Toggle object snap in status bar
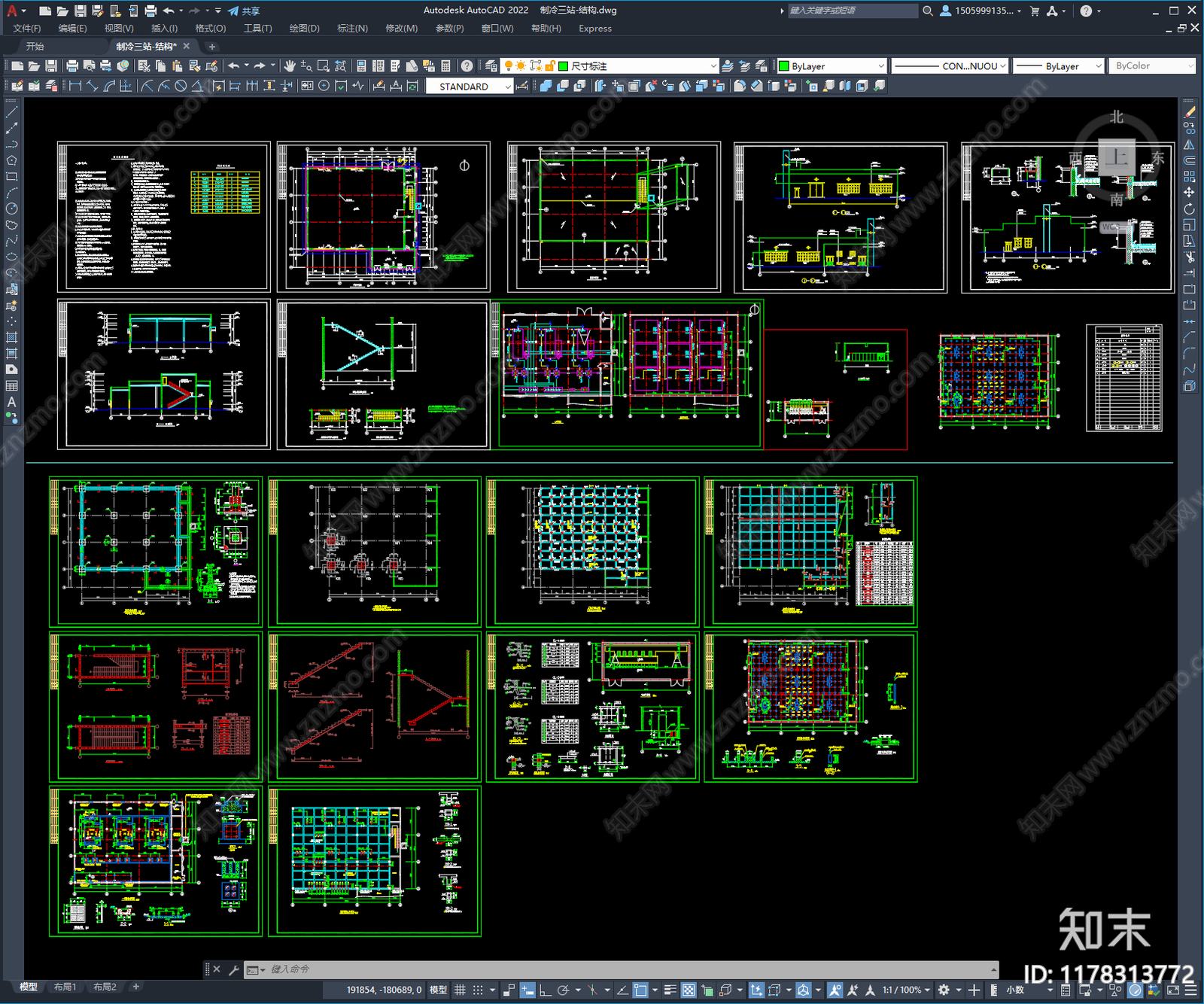 pos(640,990)
